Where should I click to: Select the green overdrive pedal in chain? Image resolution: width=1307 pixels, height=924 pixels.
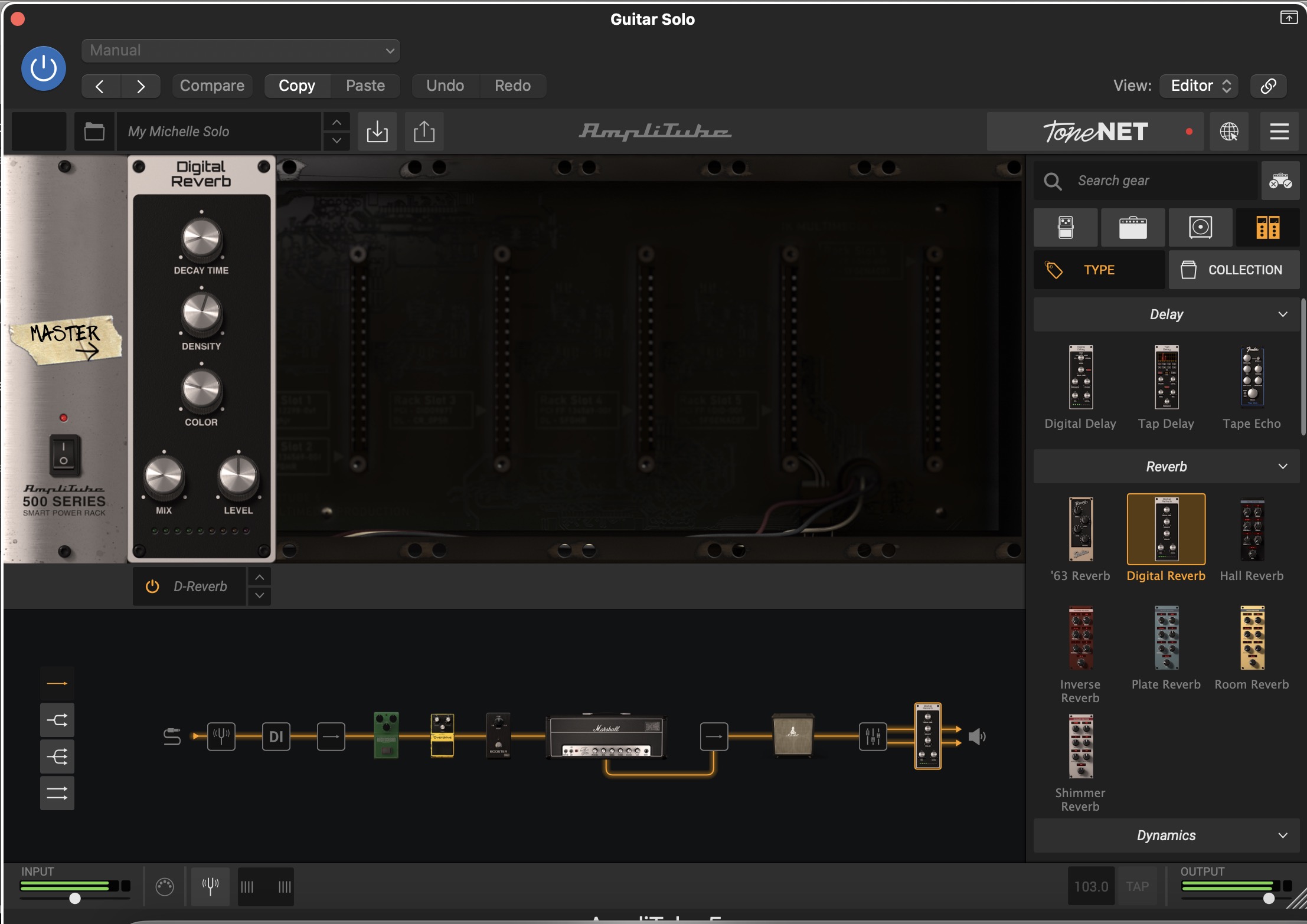pos(386,735)
